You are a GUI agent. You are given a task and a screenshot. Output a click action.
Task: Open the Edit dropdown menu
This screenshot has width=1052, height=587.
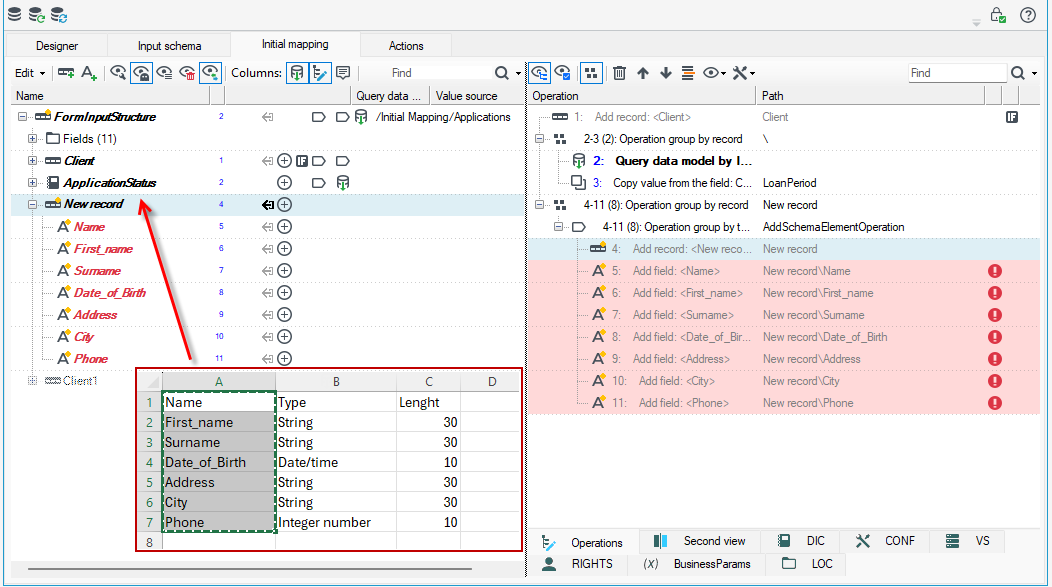(30, 72)
